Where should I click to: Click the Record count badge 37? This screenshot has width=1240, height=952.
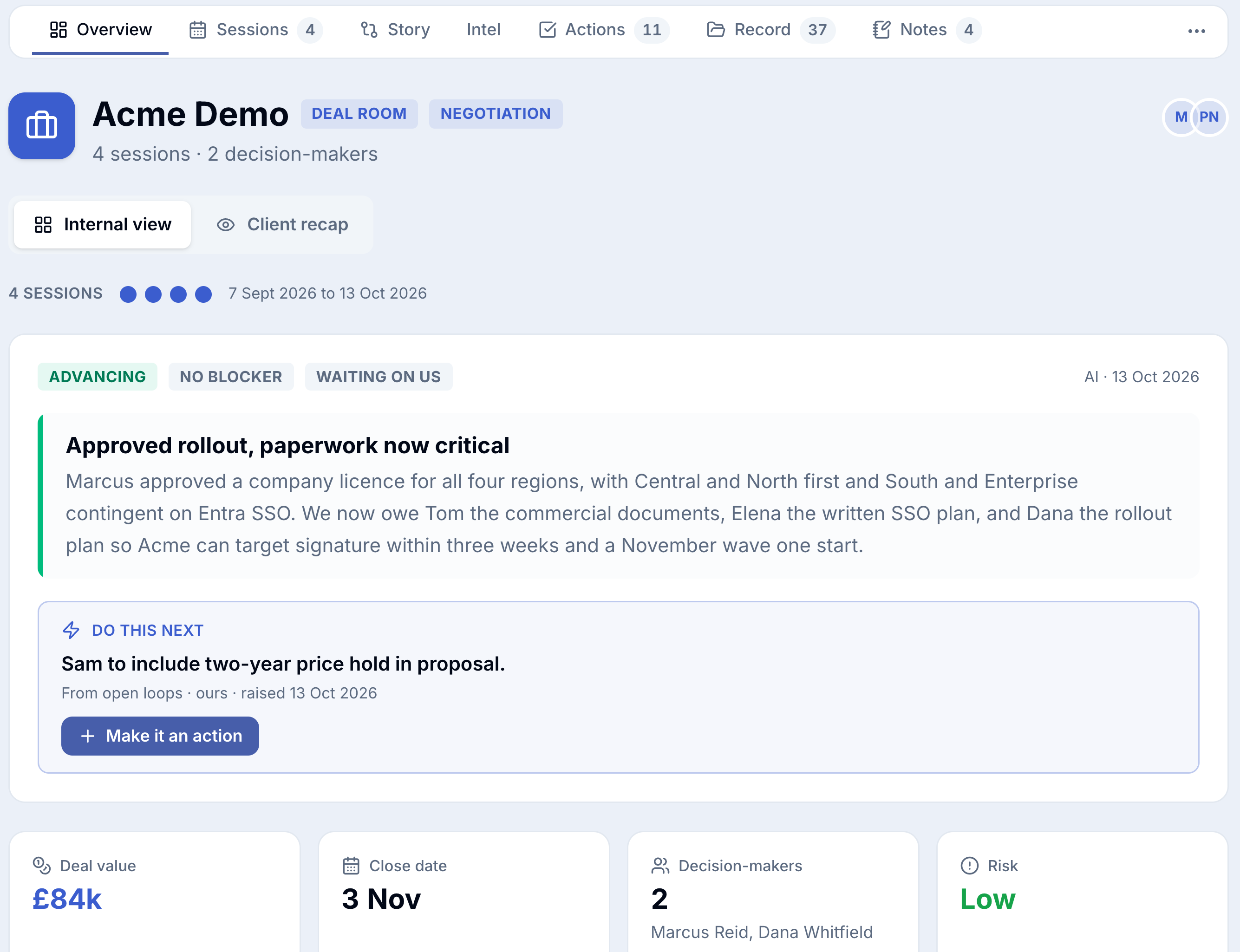coord(817,29)
